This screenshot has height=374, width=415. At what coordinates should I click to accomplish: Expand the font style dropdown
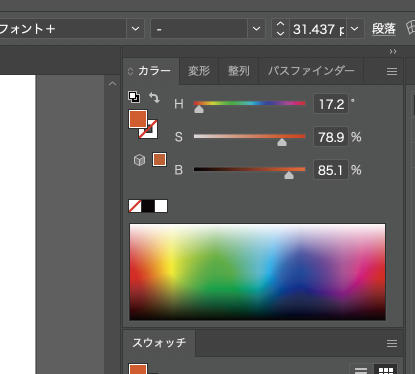pyautogui.click(x=256, y=29)
